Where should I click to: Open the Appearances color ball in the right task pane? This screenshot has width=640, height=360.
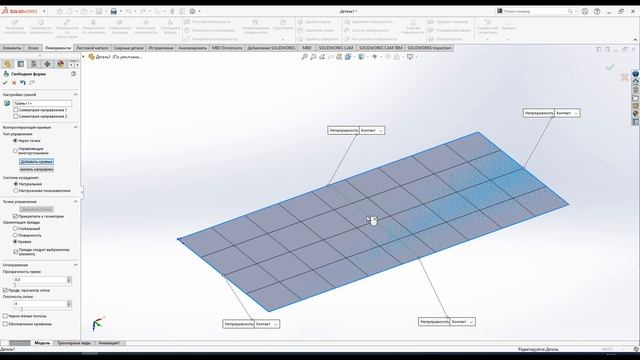(x=636, y=113)
